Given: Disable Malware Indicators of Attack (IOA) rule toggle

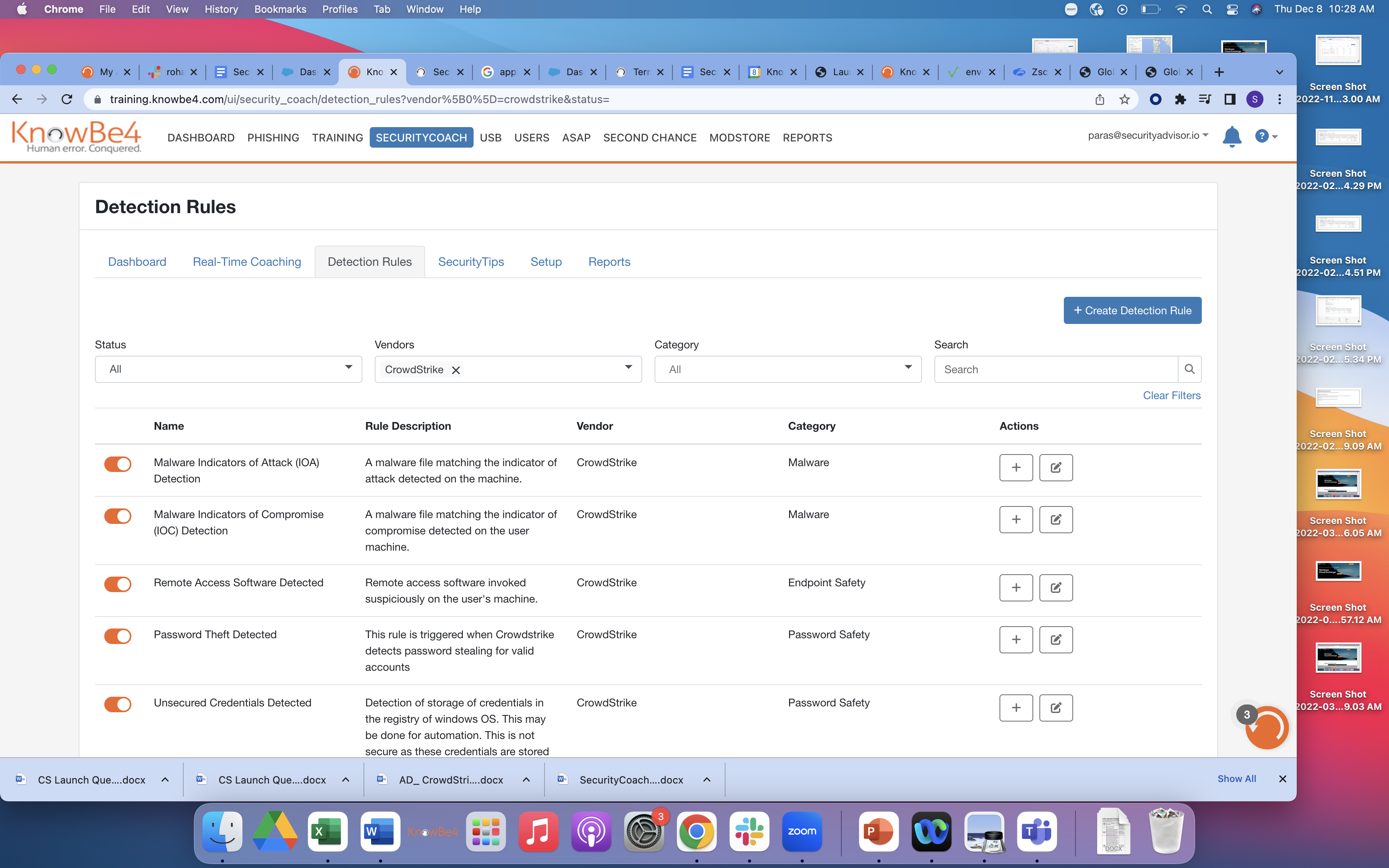Looking at the screenshot, I should 118,464.
